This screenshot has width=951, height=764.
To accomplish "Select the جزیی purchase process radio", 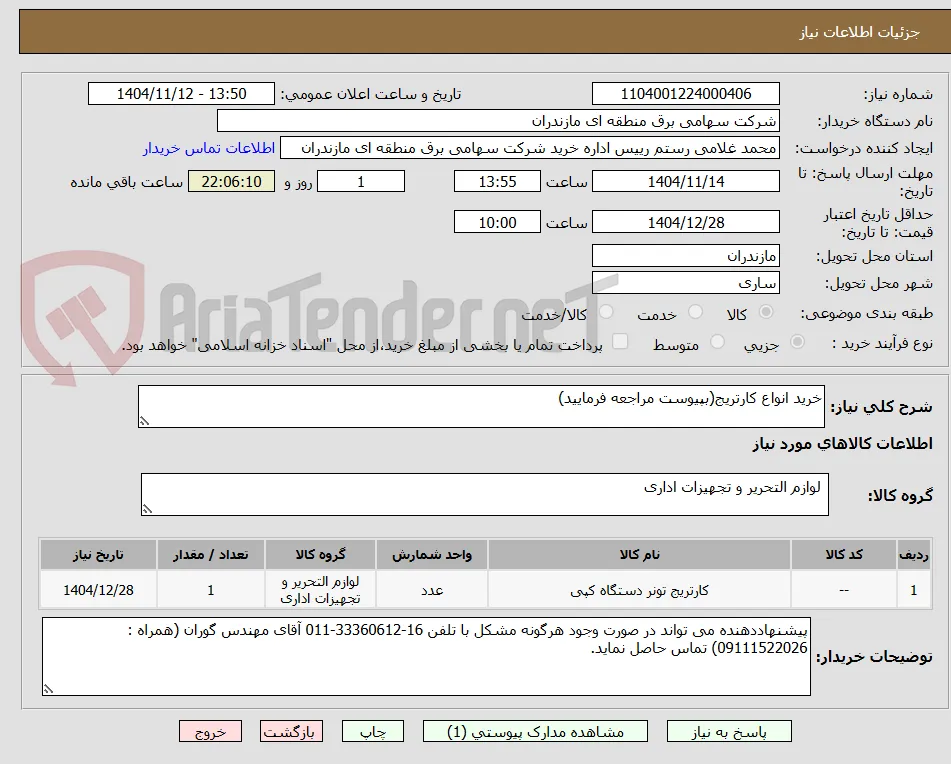I will [x=798, y=342].
